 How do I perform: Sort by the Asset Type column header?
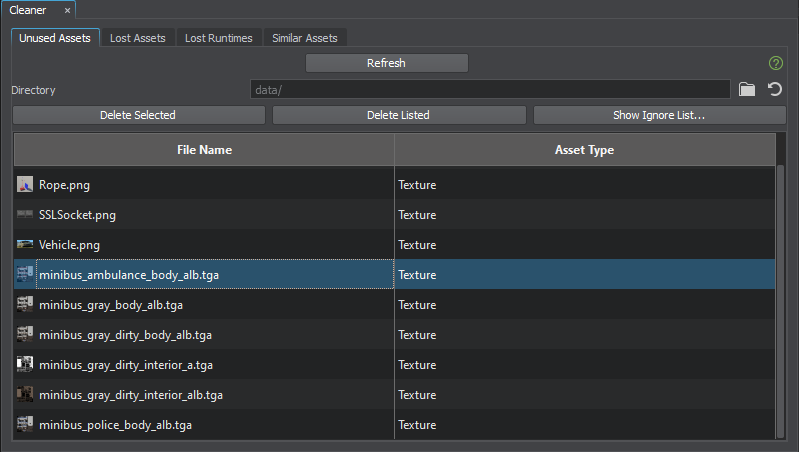[584, 150]
